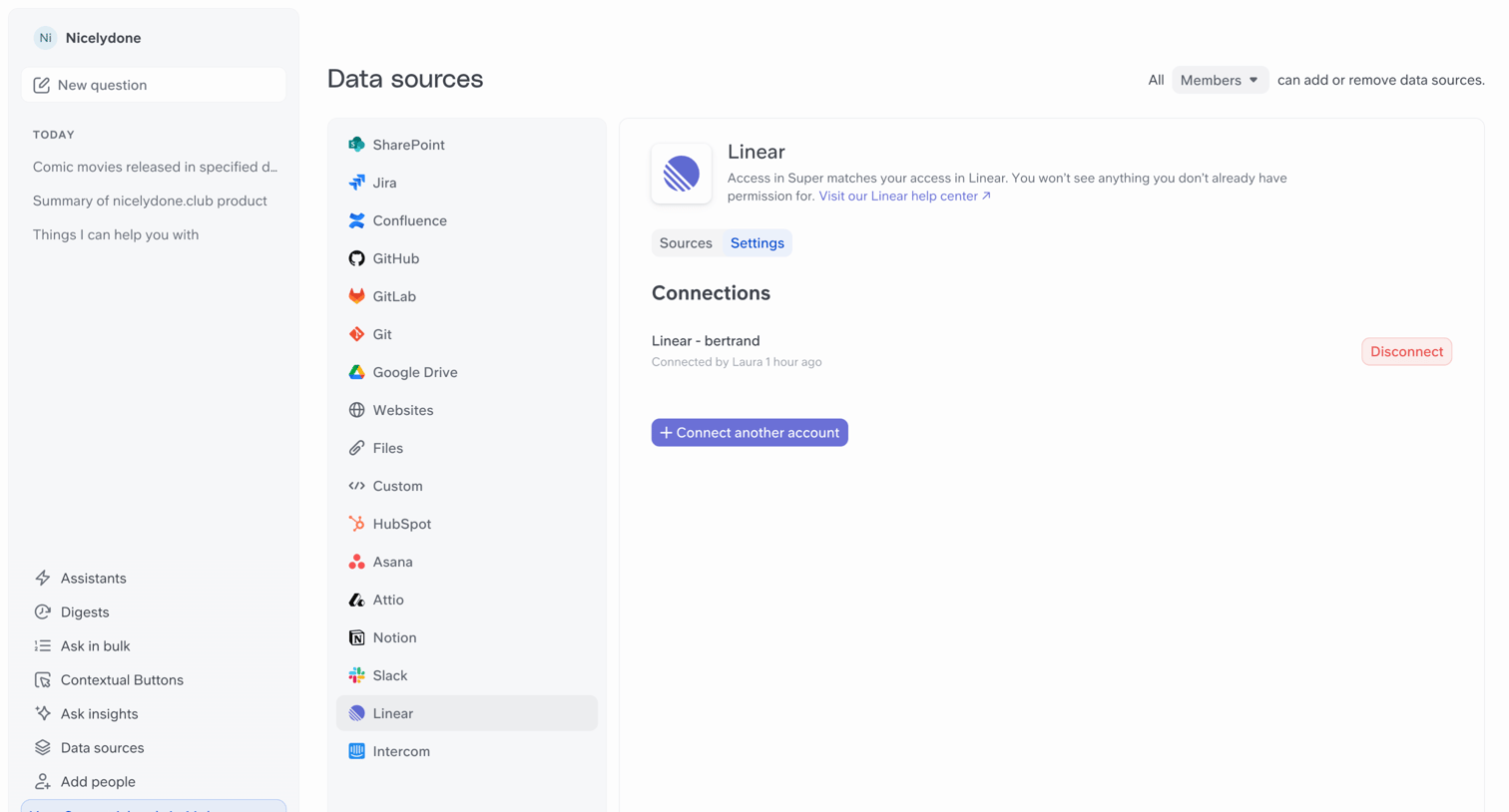Viewport: 1509px width, 812px height.
Task: Click Connect another account button
Action: tap(750, 433)
